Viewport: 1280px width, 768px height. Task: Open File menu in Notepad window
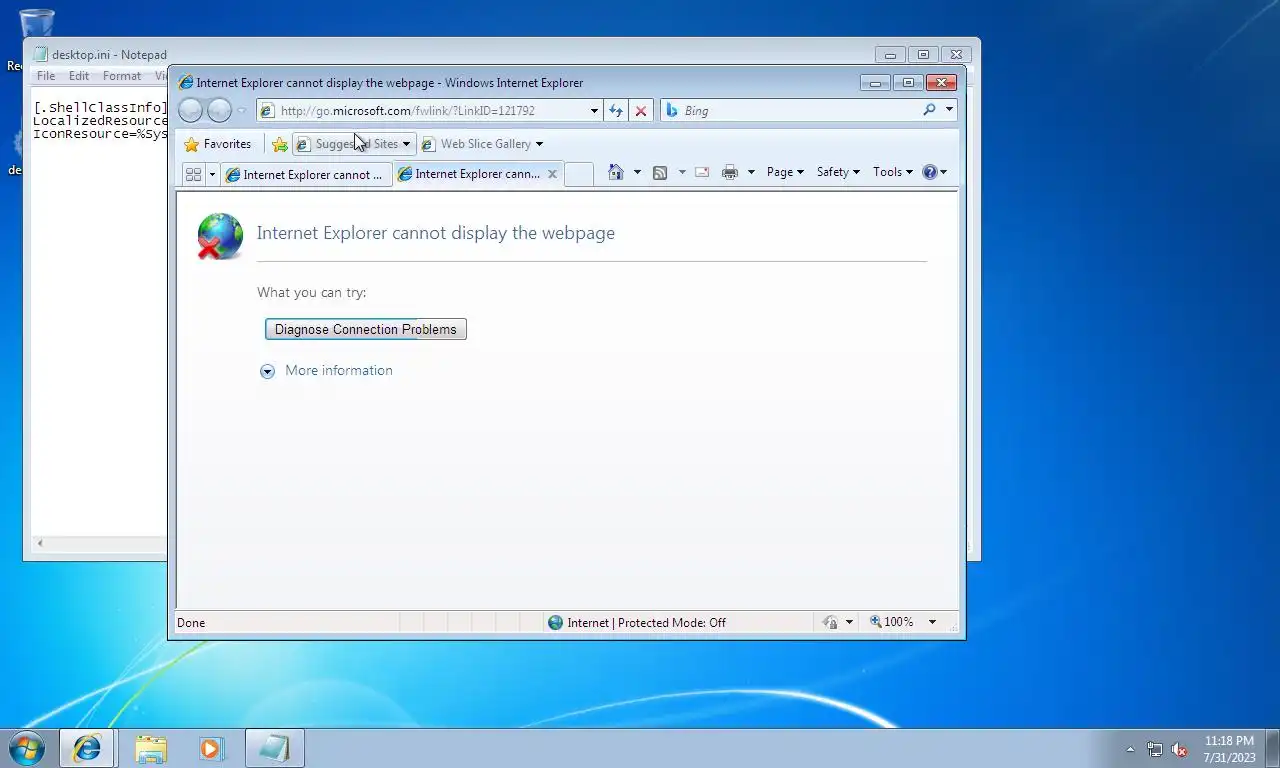coord(46,76)
